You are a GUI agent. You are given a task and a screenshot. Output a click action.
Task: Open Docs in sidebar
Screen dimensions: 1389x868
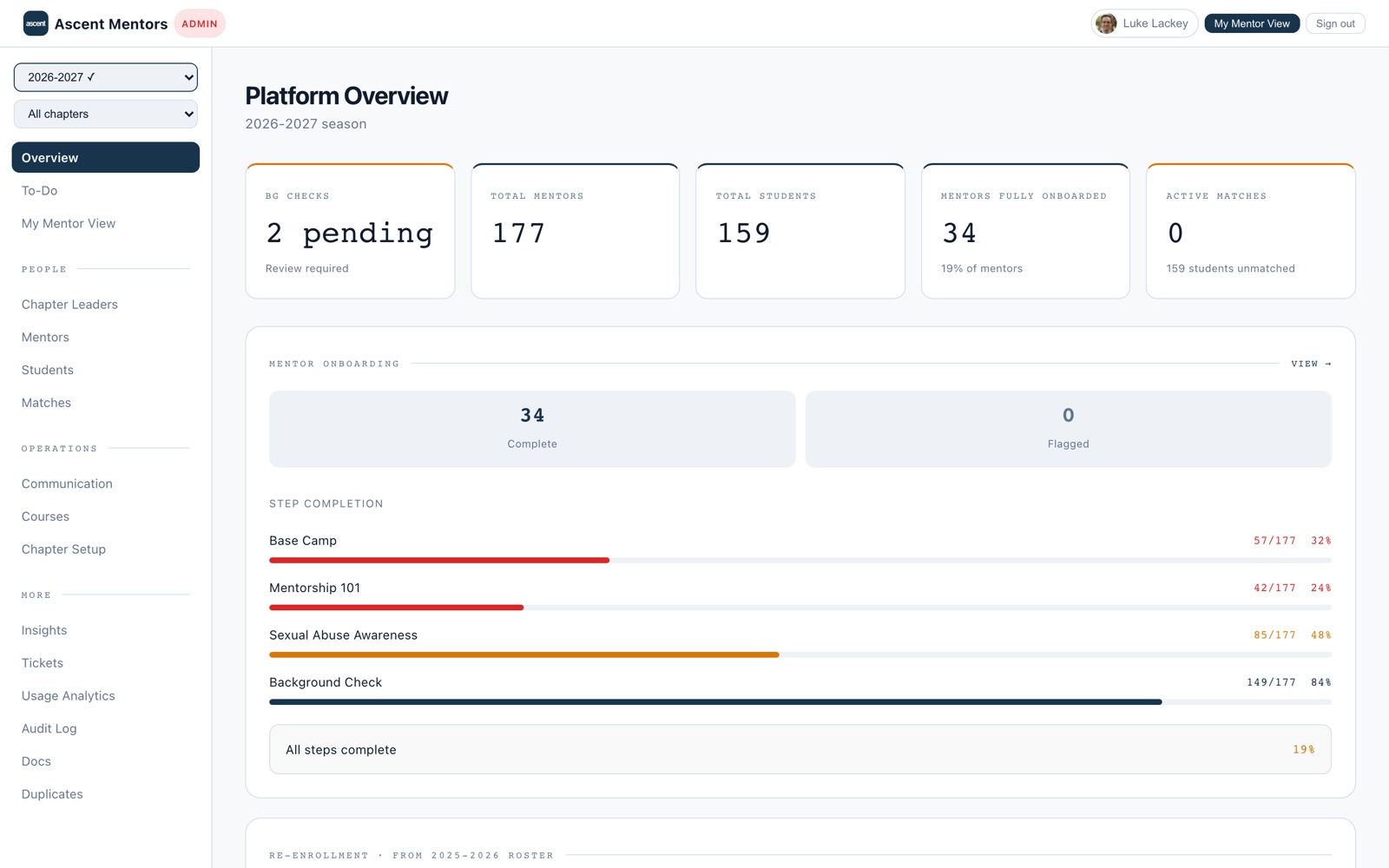tap(36, 761)
